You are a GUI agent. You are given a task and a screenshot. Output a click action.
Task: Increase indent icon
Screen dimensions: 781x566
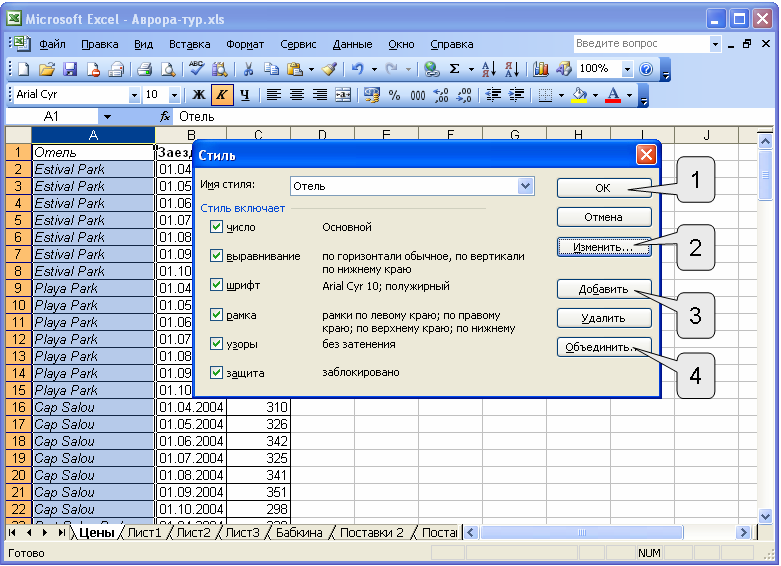coord(517,95)
